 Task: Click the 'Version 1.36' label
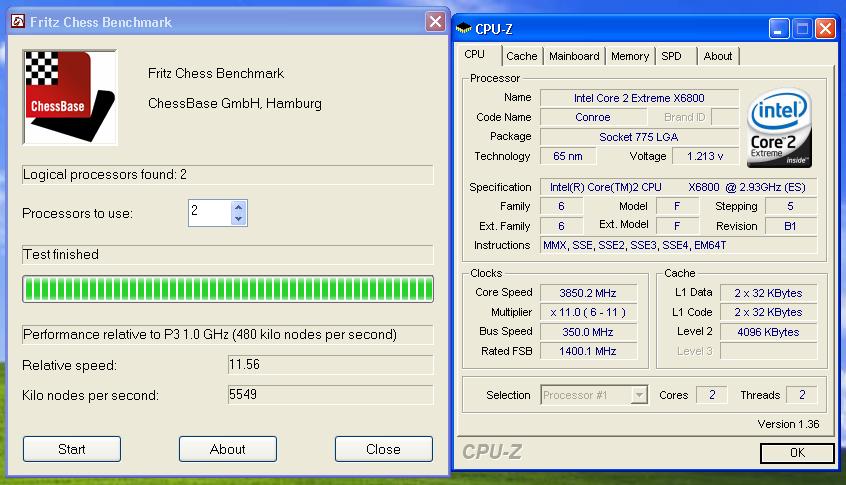tap(788, 424)
